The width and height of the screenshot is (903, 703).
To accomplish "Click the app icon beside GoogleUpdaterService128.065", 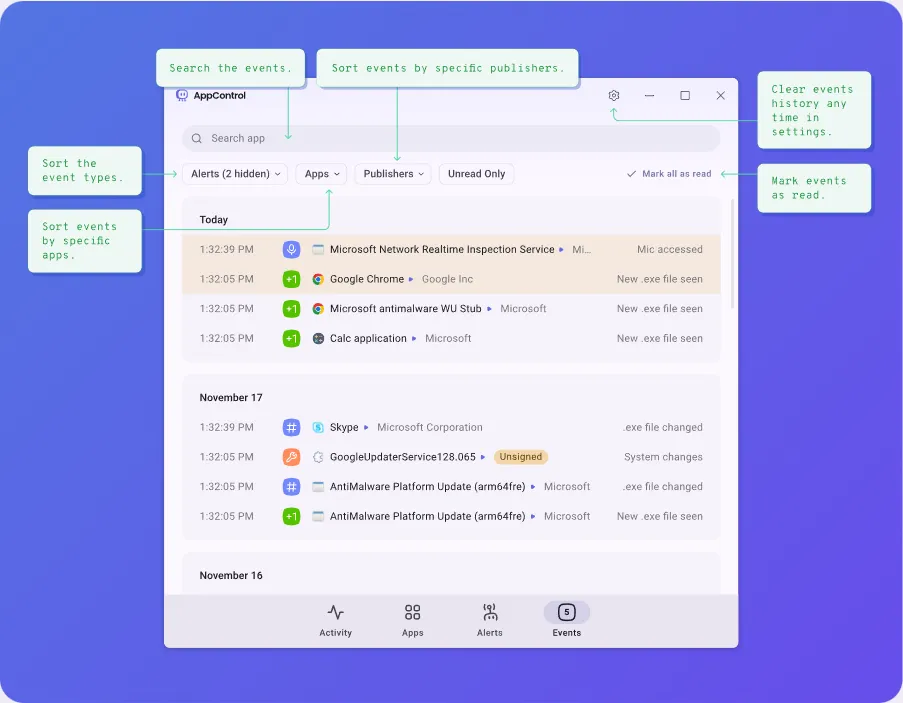I will click(x=318, y=457).
